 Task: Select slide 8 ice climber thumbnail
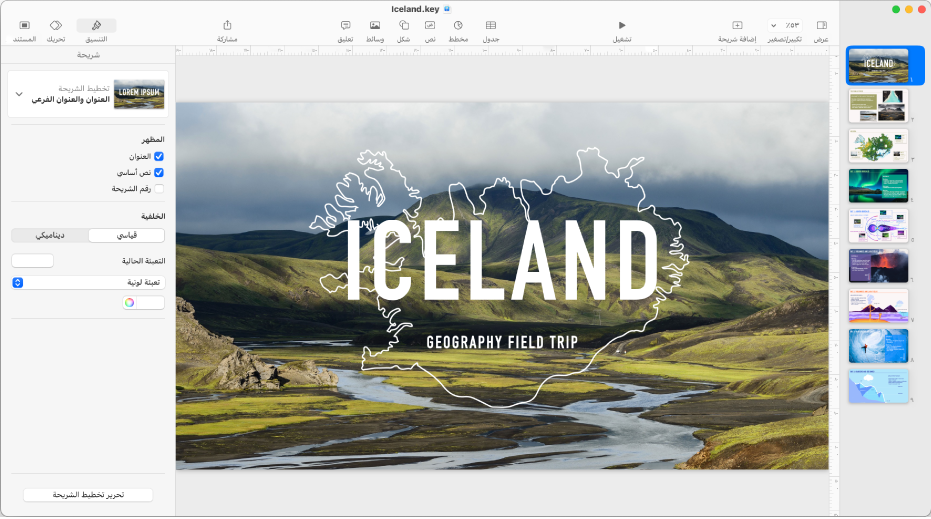click(878, 346)
